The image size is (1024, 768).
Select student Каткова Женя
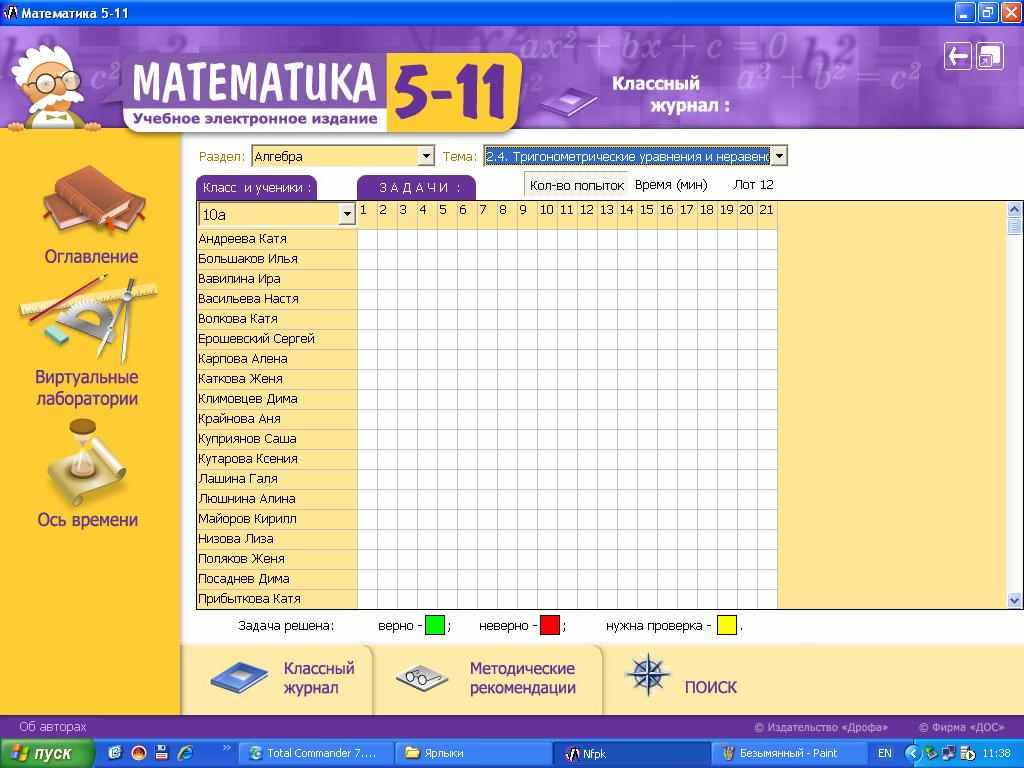point(277,379)
